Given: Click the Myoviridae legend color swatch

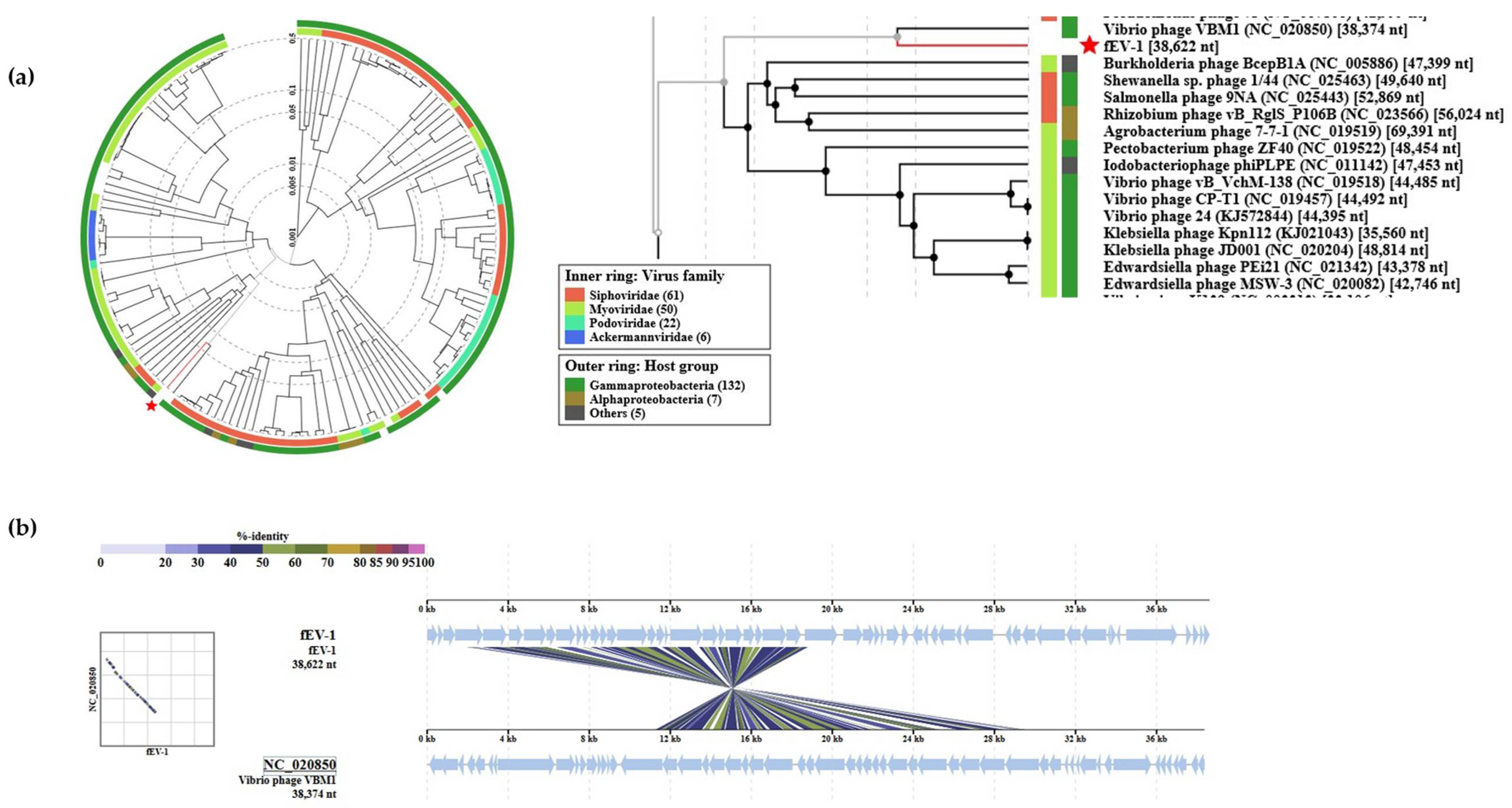Looking at the screenshot, I should tap(575, 309).
